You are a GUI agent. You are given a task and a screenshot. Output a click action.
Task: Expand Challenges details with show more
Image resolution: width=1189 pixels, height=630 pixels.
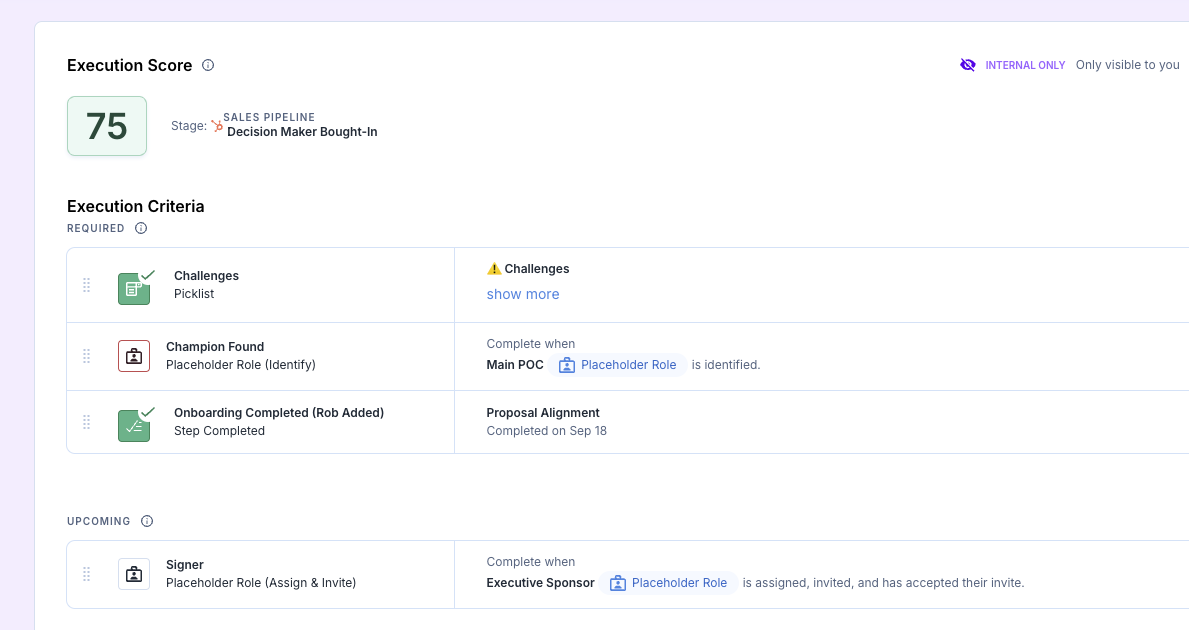(x=523, y=294)
